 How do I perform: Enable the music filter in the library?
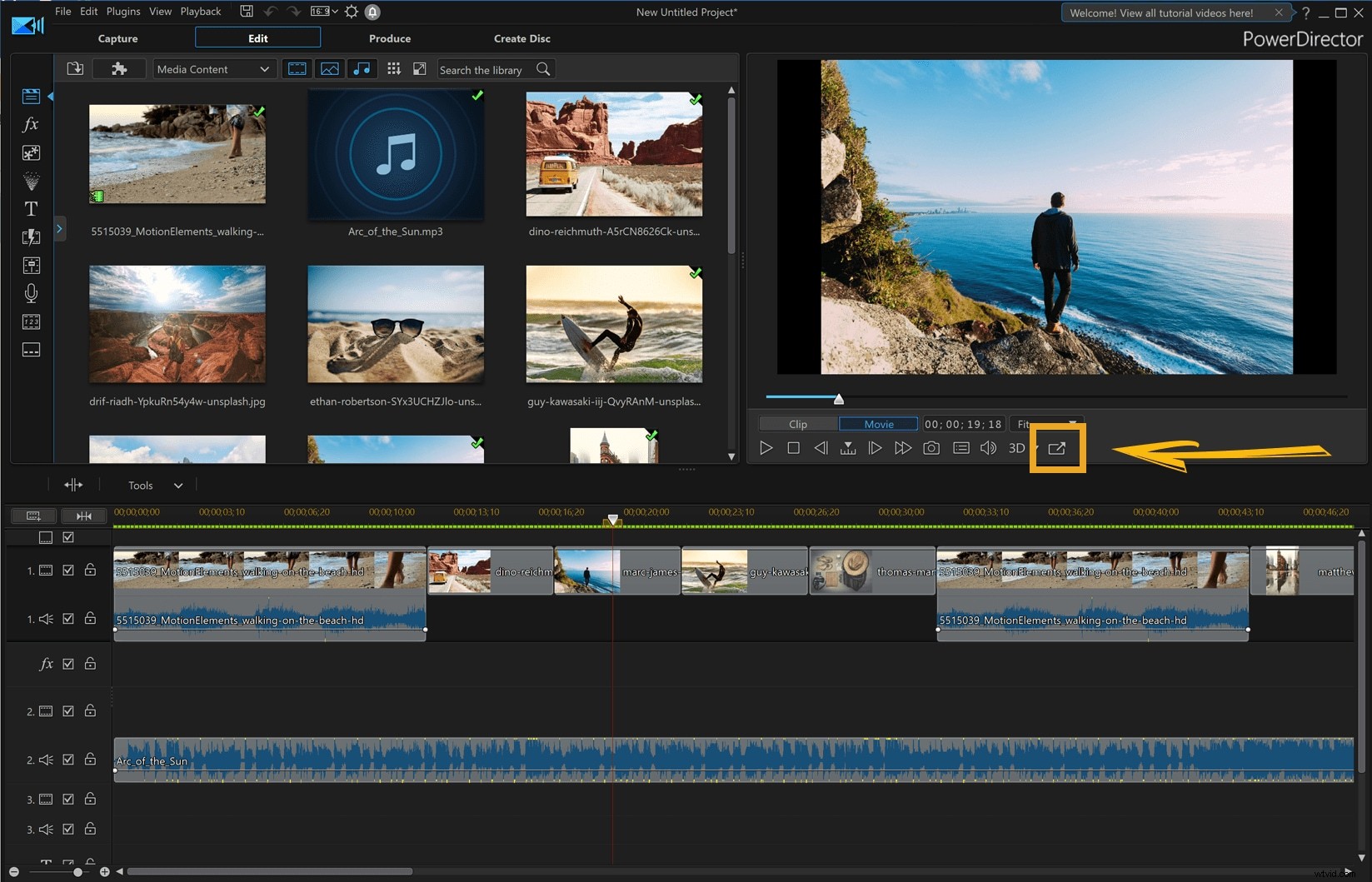pos(362,68)
